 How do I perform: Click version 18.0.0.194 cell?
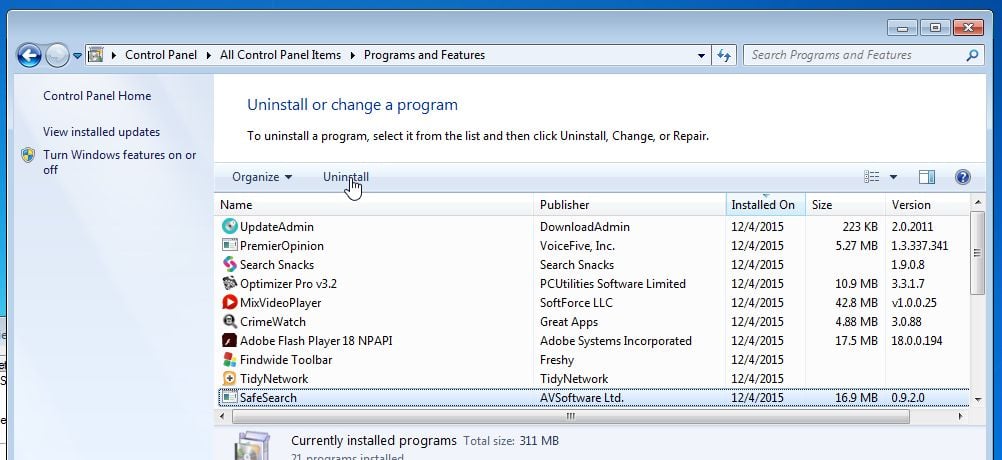click(917, 341)
